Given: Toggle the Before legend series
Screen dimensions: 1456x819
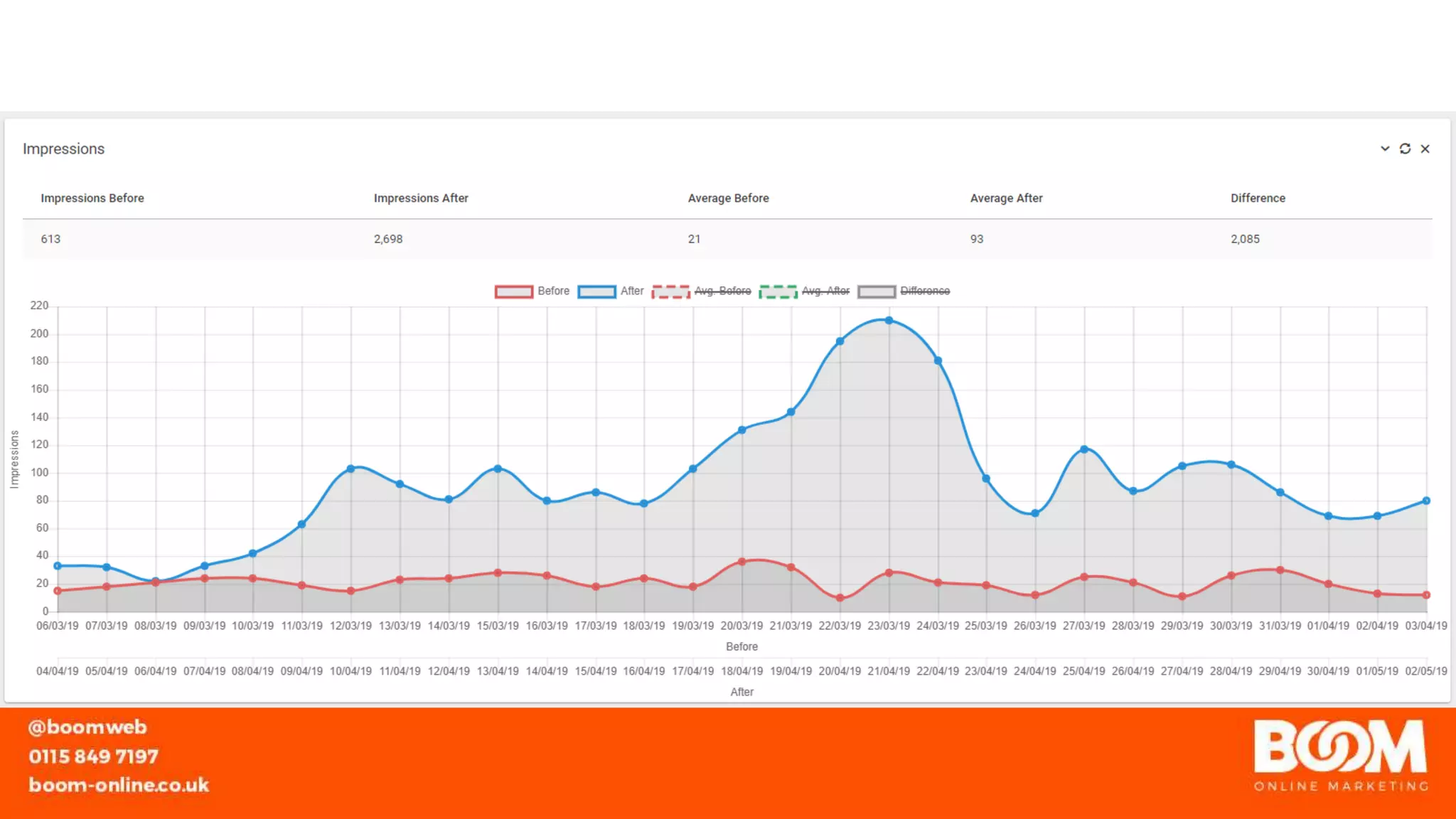Looking at the screenshot, I should (553, 291).
